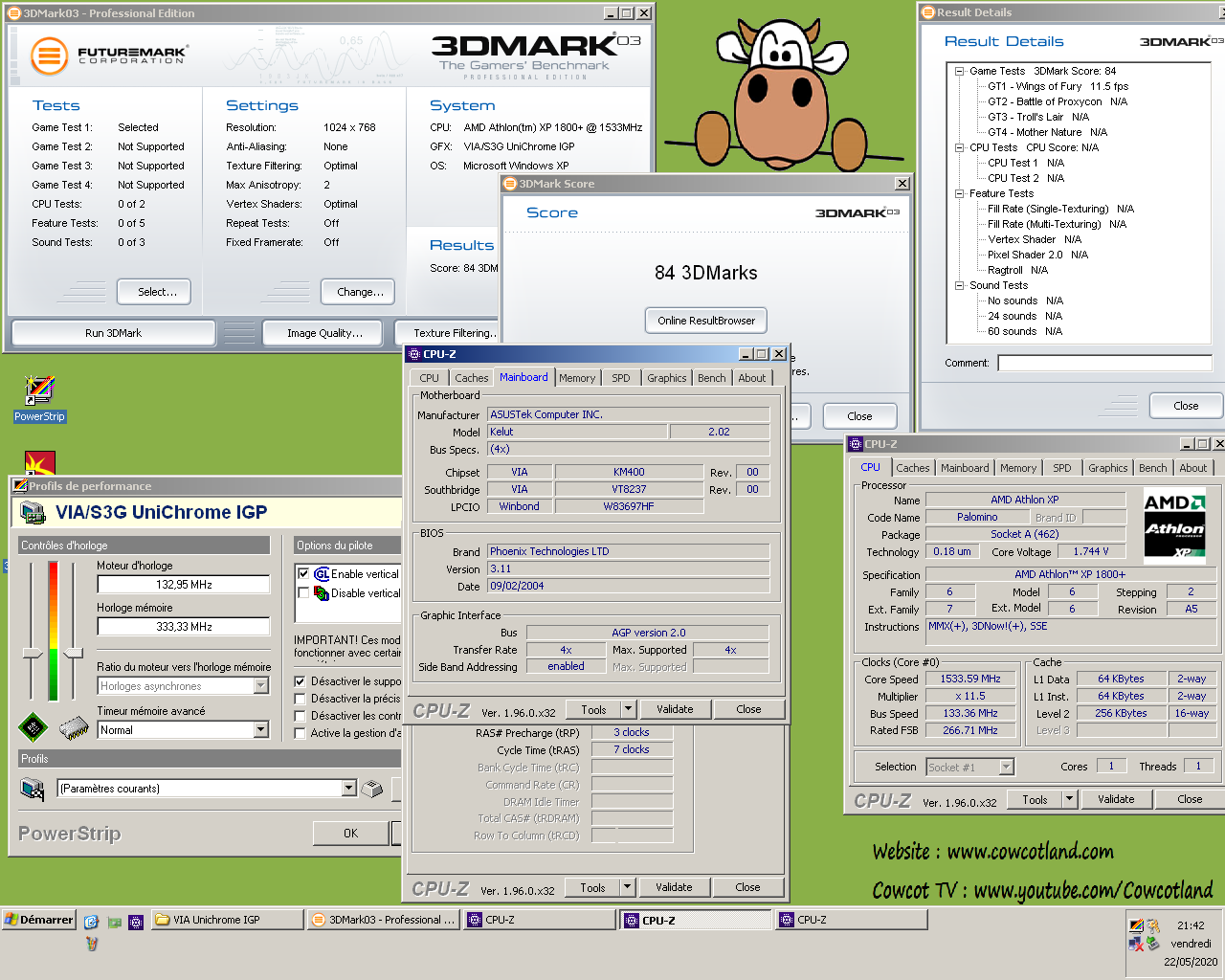The height and width of the screenshot is (980, 1225).
Task: Click the Image Quality... button
Action: click(x=324, y=333)
